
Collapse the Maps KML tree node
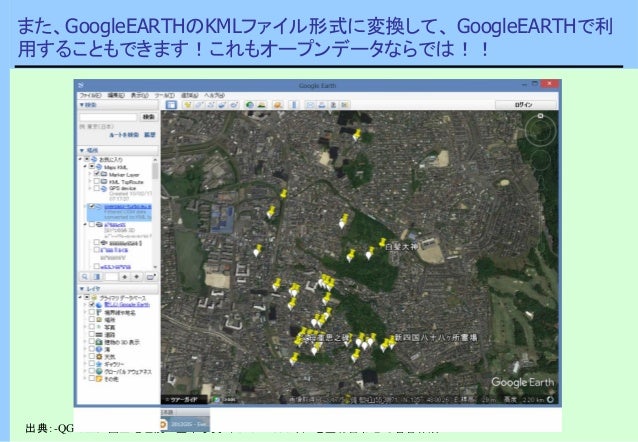pyautogui.click(x=85, y=167)
